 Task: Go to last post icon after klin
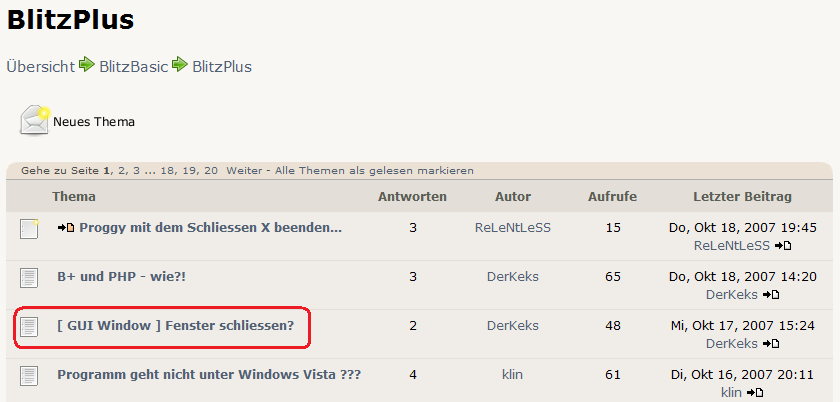[755, 392]
